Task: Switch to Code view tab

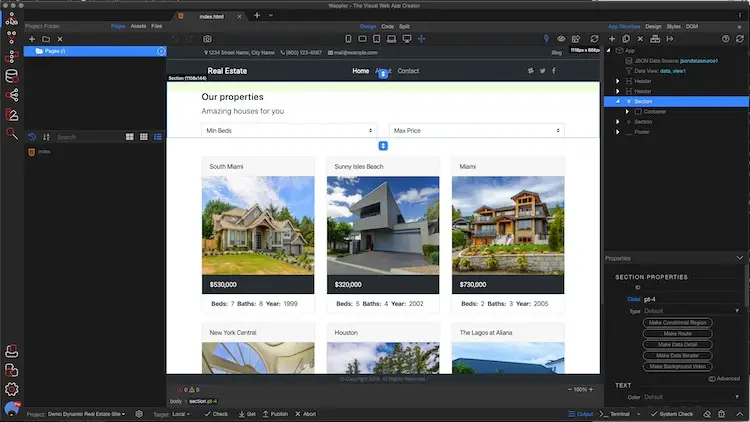Action: pyautogui.click(x=387, y=26)
